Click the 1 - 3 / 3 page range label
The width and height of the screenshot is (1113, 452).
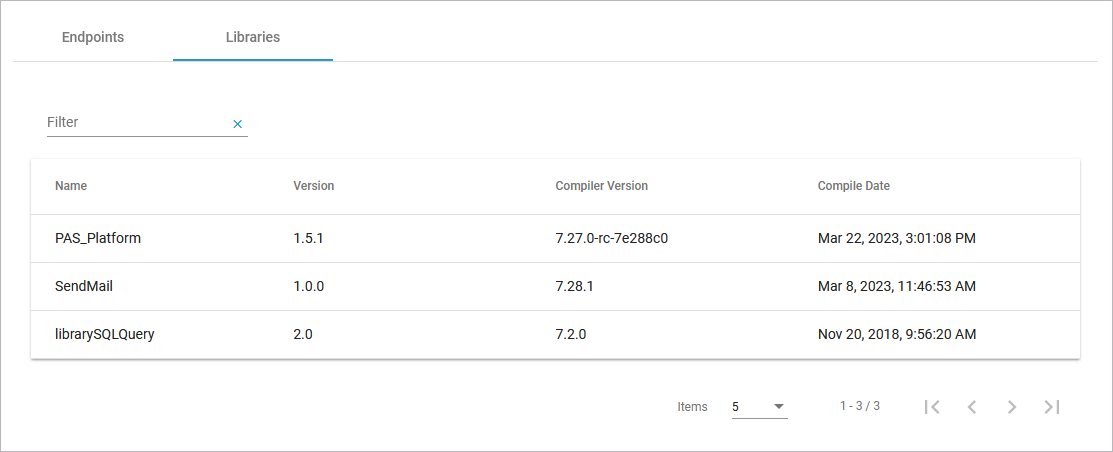click(x=860, y=406)
